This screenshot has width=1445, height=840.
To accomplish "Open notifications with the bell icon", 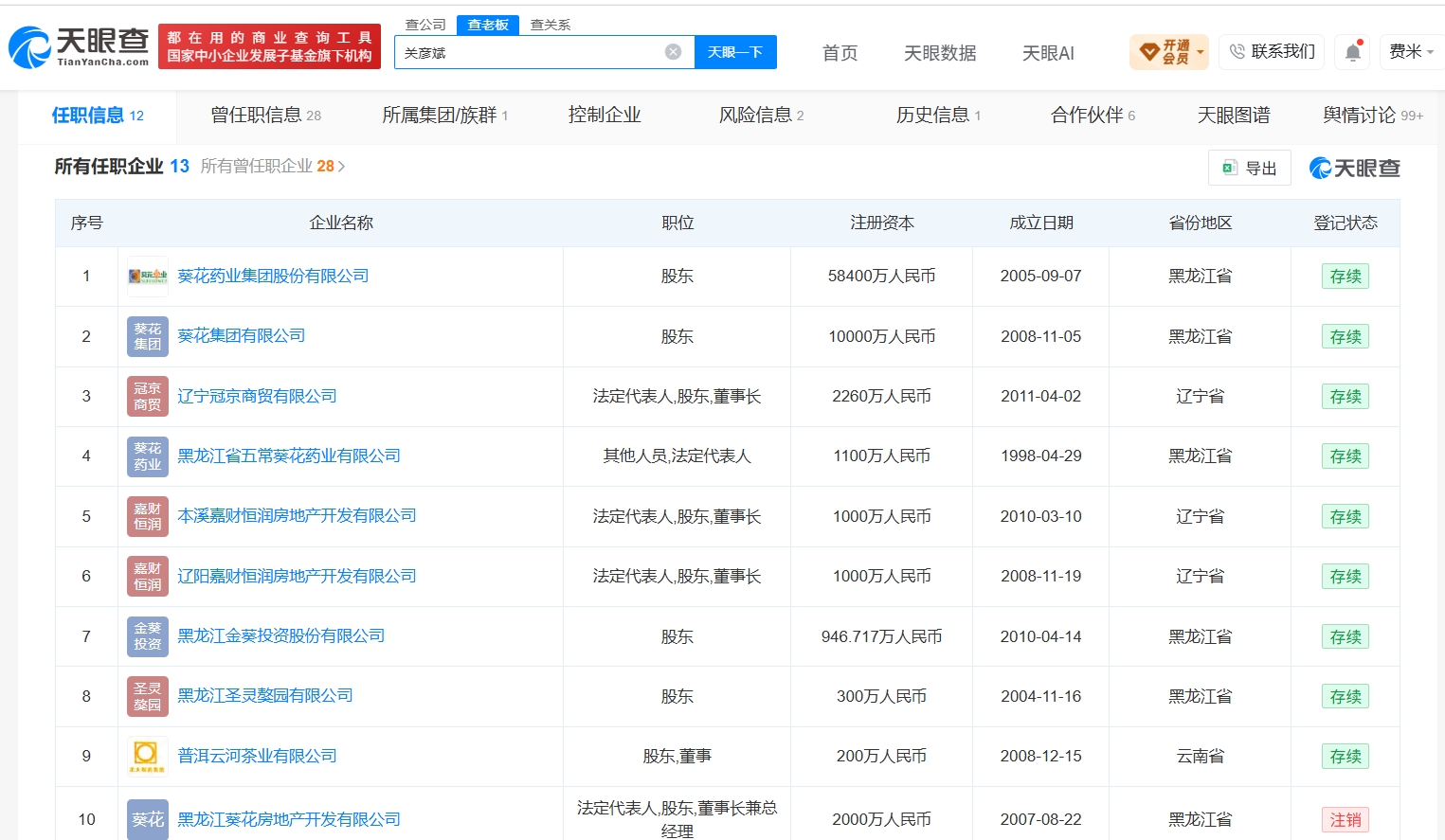I will pyautogui.click(x=1353, y=52).
